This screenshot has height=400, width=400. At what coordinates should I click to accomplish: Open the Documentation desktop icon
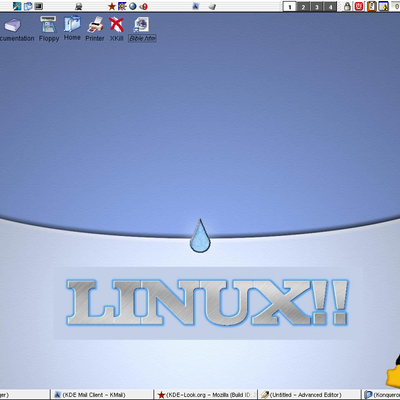[x=13, y=25]
